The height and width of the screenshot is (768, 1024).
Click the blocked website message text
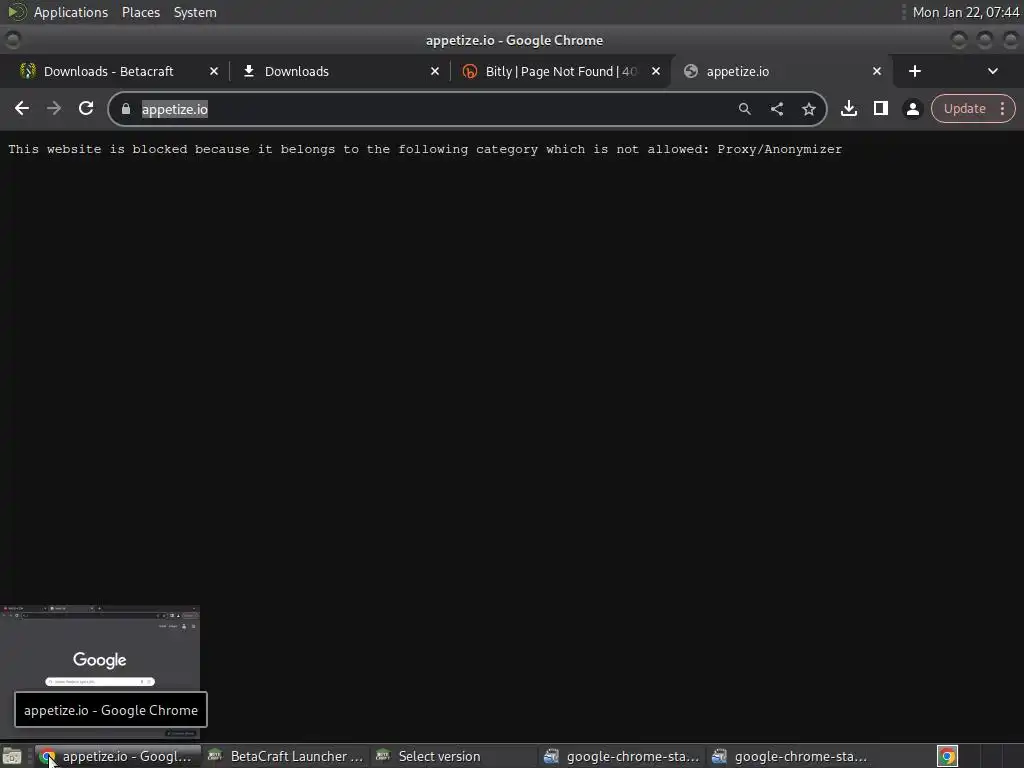[x=425, y=150]
